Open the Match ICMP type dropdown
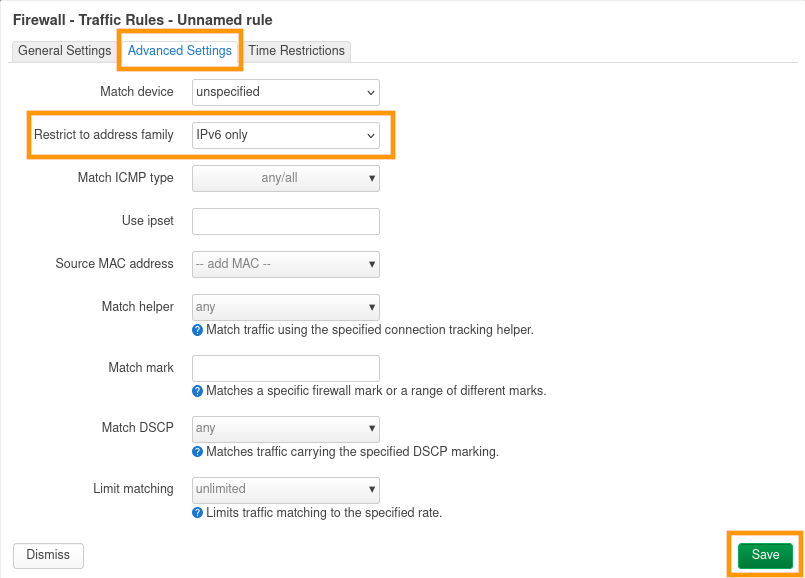805x578 pixels. tap(285, 178)
